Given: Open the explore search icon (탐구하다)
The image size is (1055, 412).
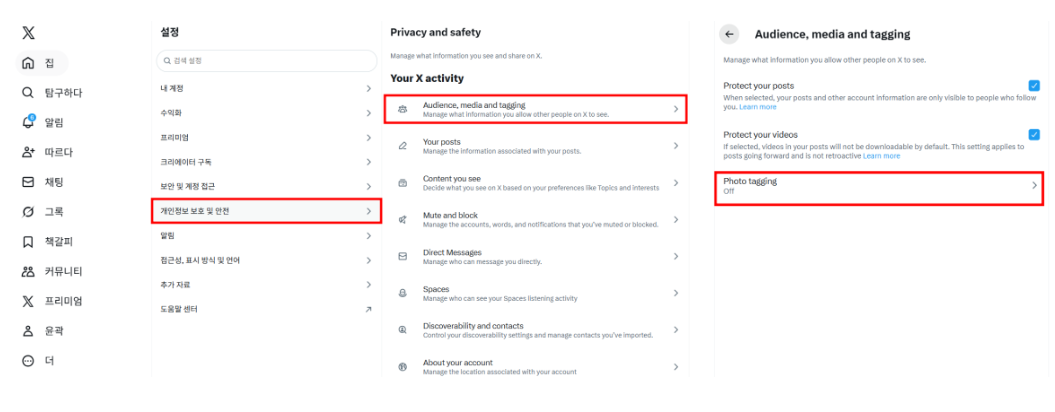Looking at the screenshot, I should point(28,93).
